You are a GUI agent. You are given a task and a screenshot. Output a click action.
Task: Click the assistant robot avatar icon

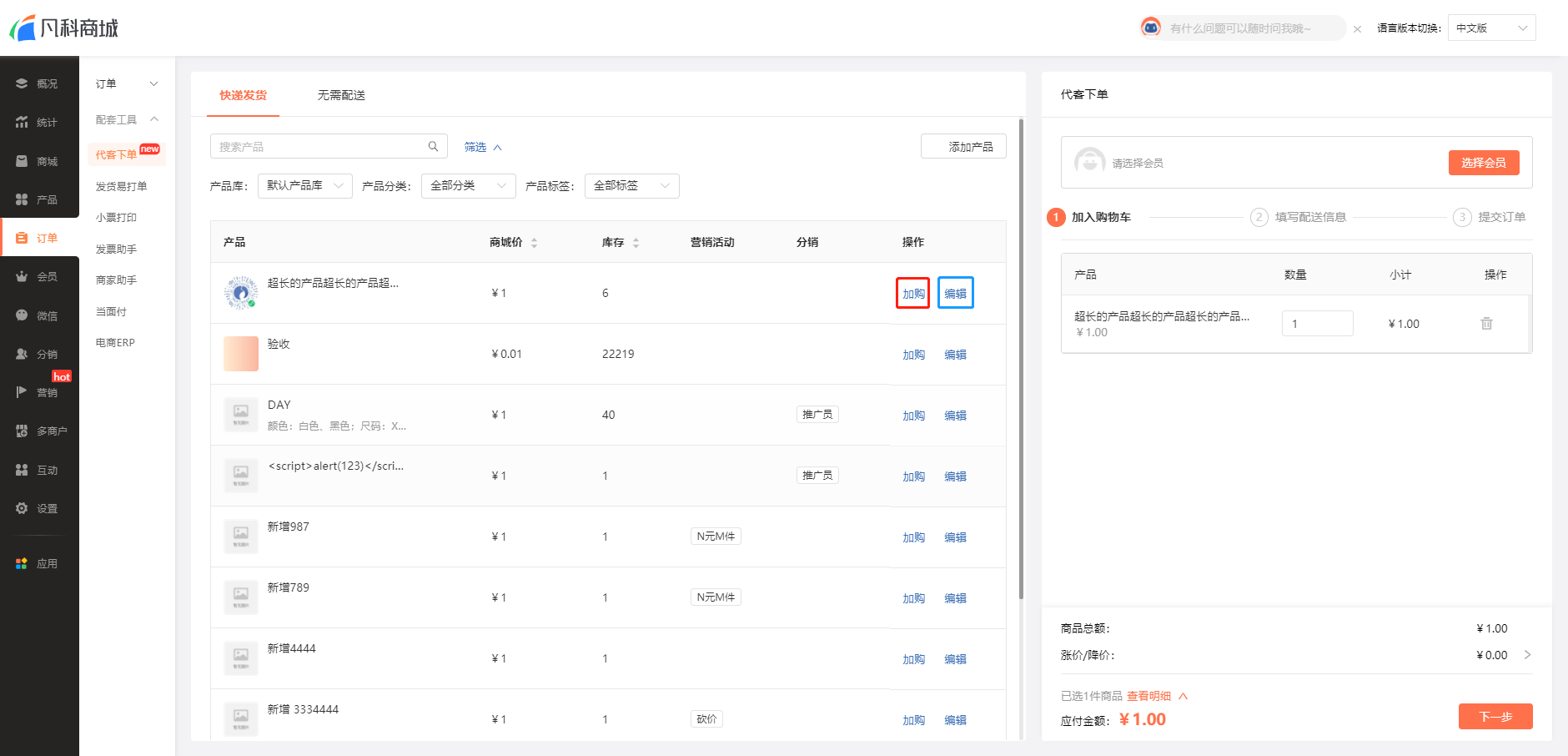[1151, 28]
